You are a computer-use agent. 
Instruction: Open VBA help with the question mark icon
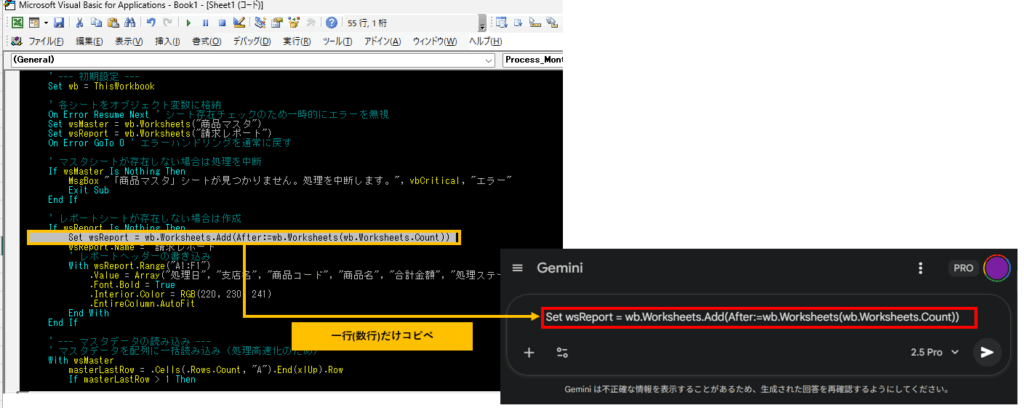330,22
